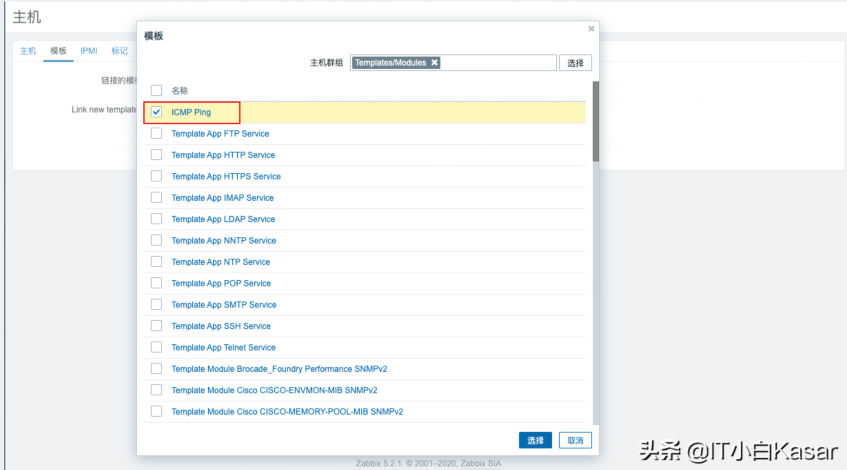The width and height of the screenshot is (847, 470).
Task: Open the ICMP Ping template link
Action: (x=191, y=112)
